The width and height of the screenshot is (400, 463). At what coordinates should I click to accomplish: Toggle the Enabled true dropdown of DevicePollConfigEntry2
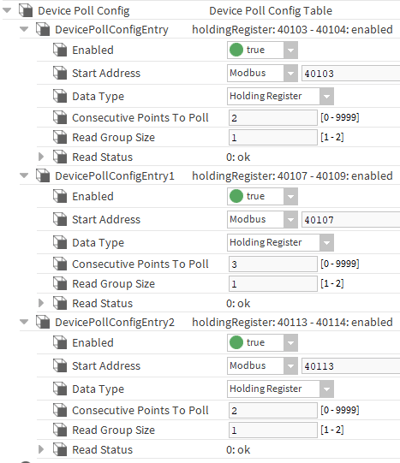(262, 342)
